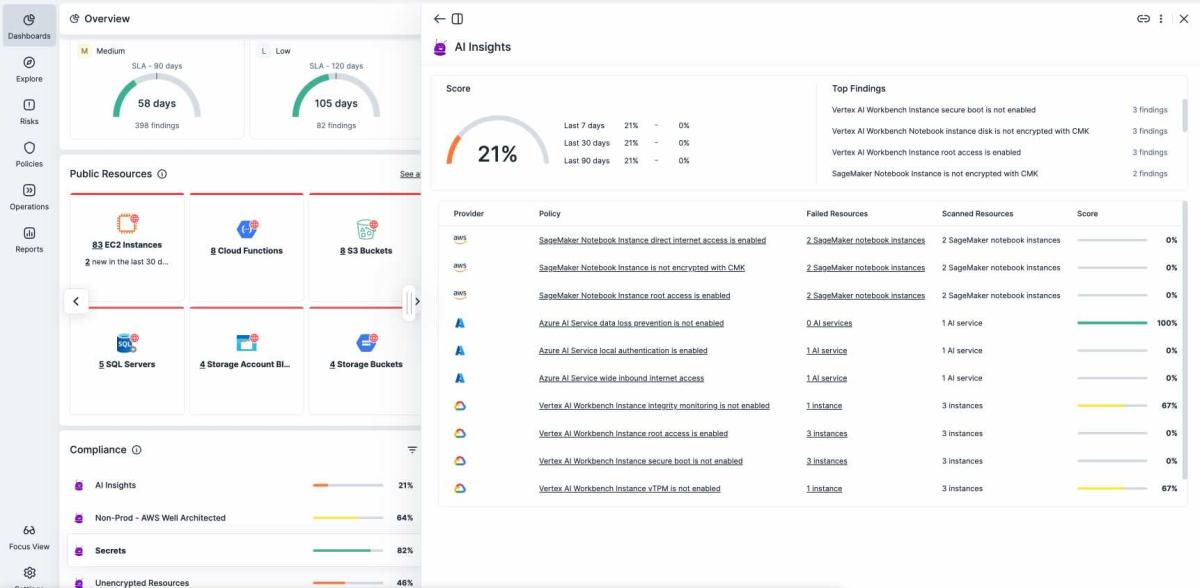This screenshot has height=588, width=1200.
Task: Select the Reports icon
Action: [x=29, y=238]
